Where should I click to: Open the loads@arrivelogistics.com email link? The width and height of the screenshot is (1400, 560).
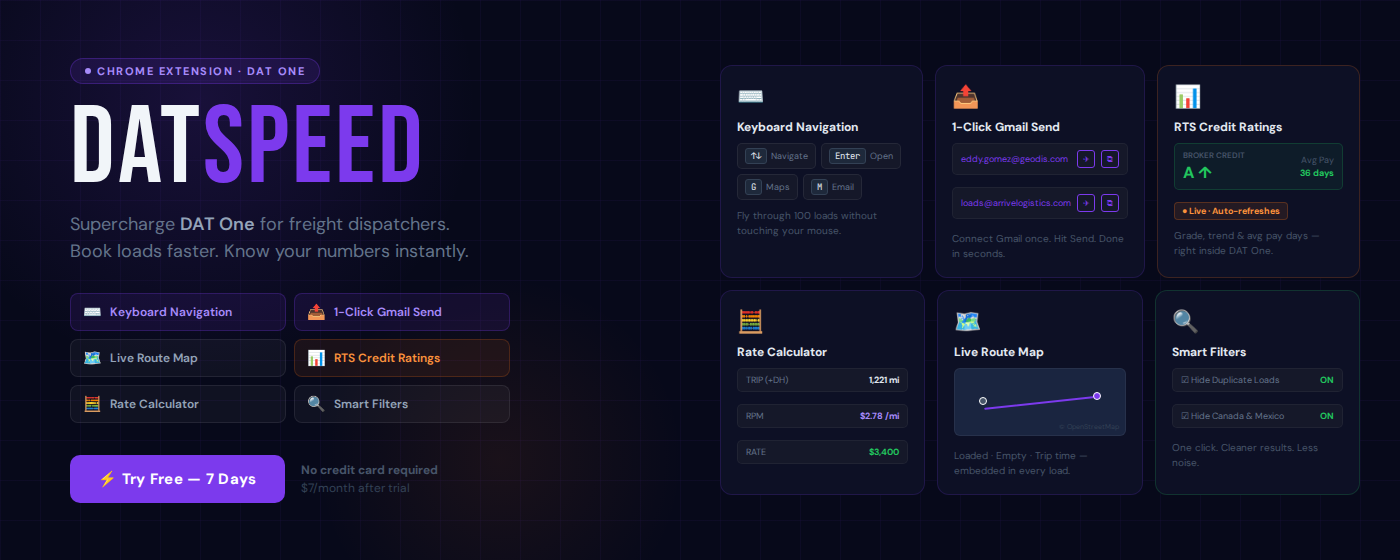[1016, 203]
